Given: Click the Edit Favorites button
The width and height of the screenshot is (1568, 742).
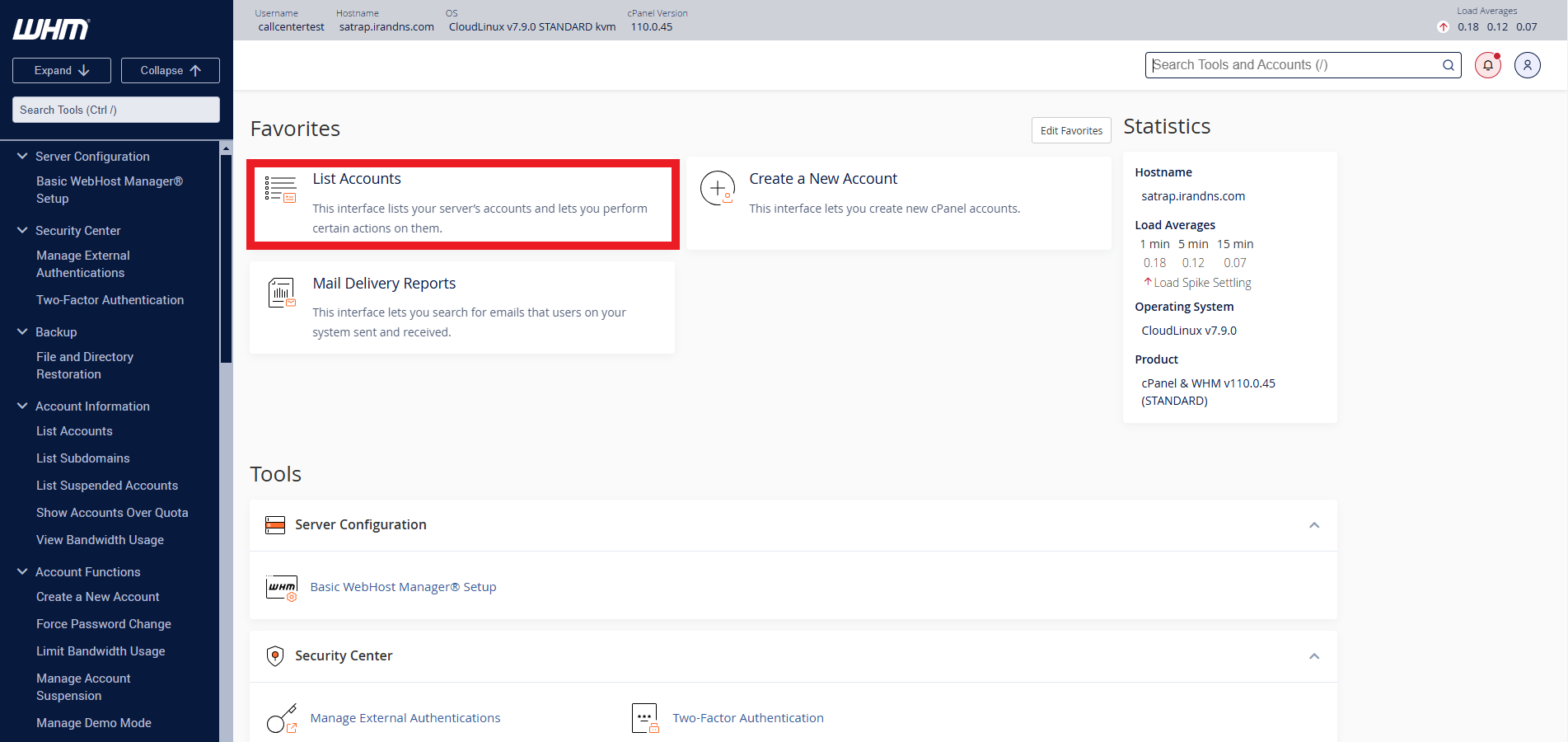Looking at the screenshot, I should 1070,130.
